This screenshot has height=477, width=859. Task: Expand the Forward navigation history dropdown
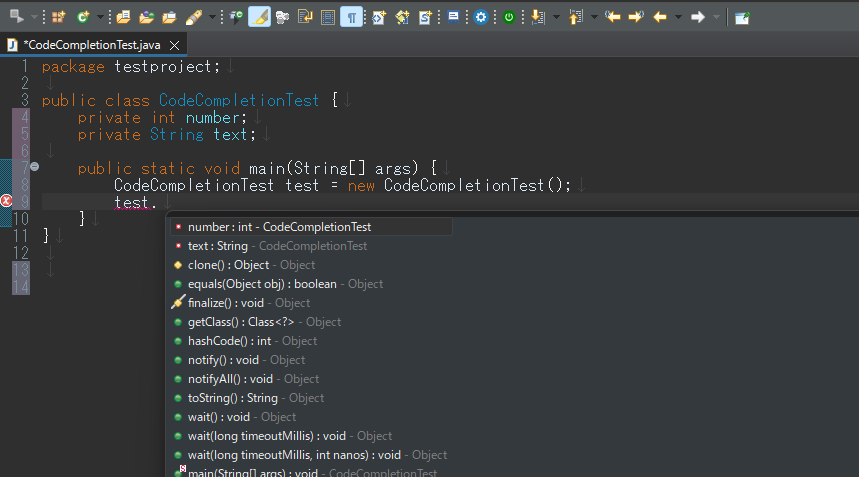tap(716, 18)
